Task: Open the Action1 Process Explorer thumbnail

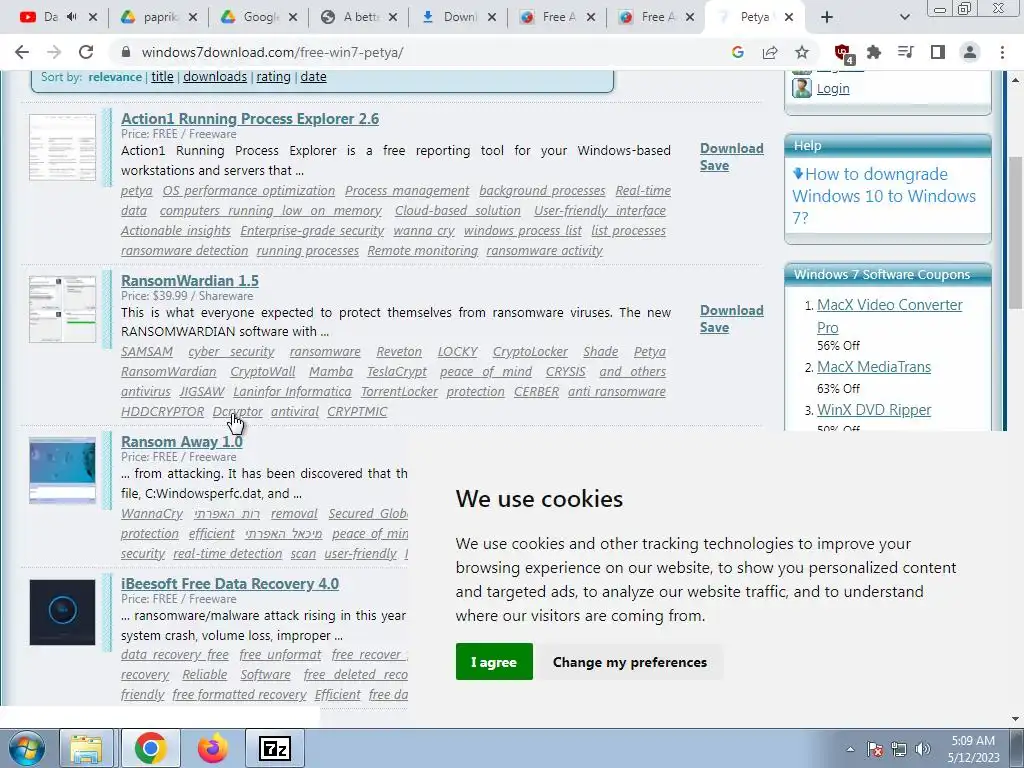Action: tap(63, 147)
